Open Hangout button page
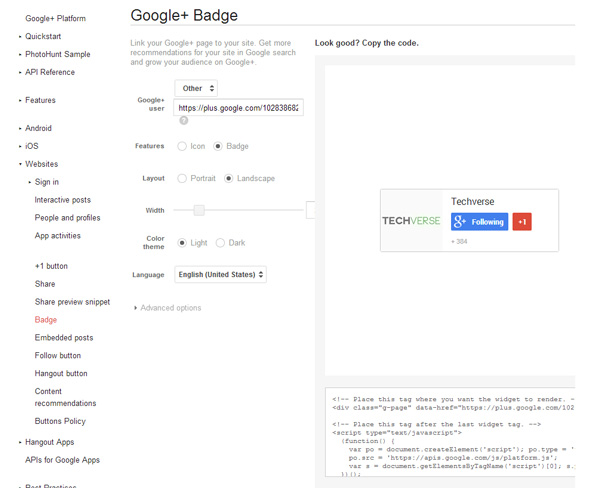600x488 pixels. pyautogui.click(x=61, y=374)
